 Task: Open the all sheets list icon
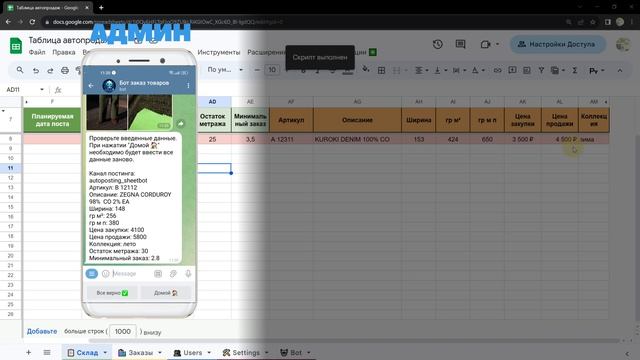[x=47, y=352]
